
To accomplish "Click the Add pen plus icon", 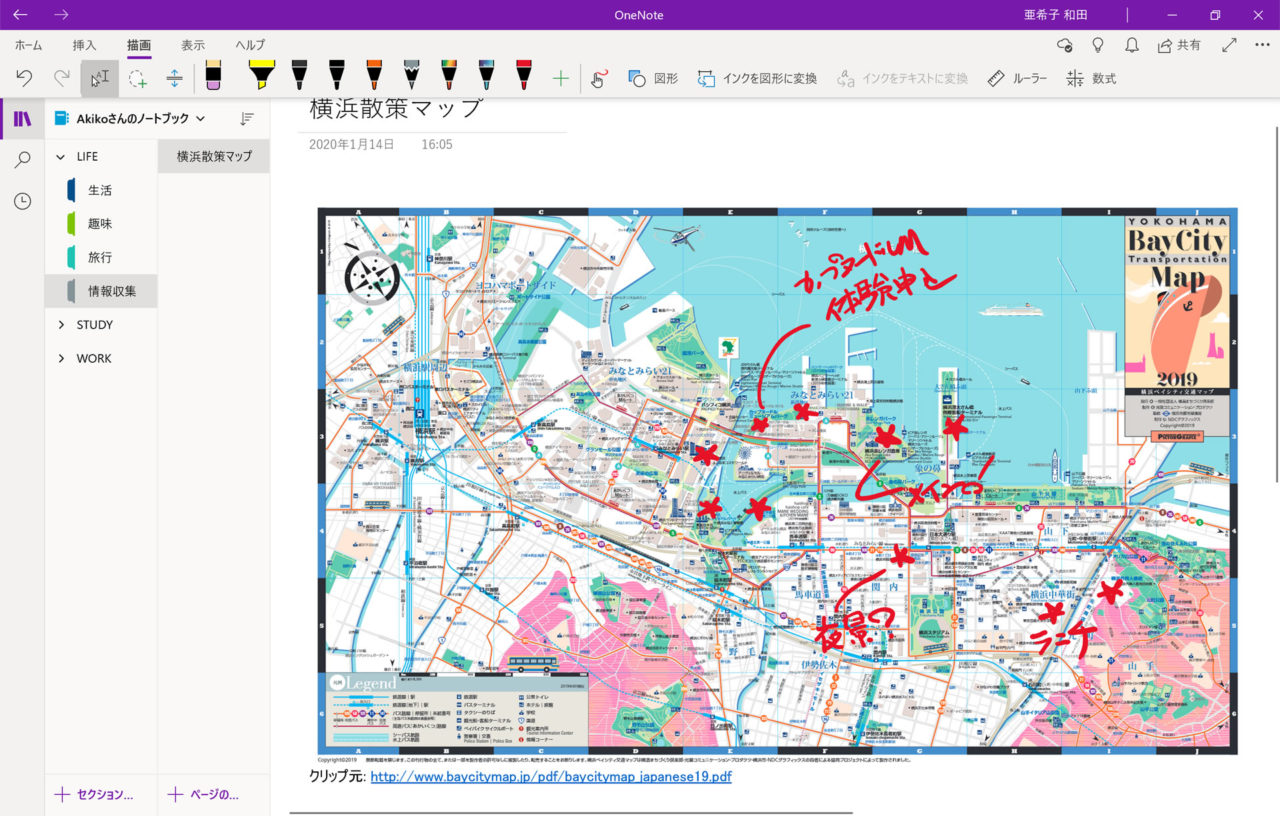I will click(x=560, y=78).
